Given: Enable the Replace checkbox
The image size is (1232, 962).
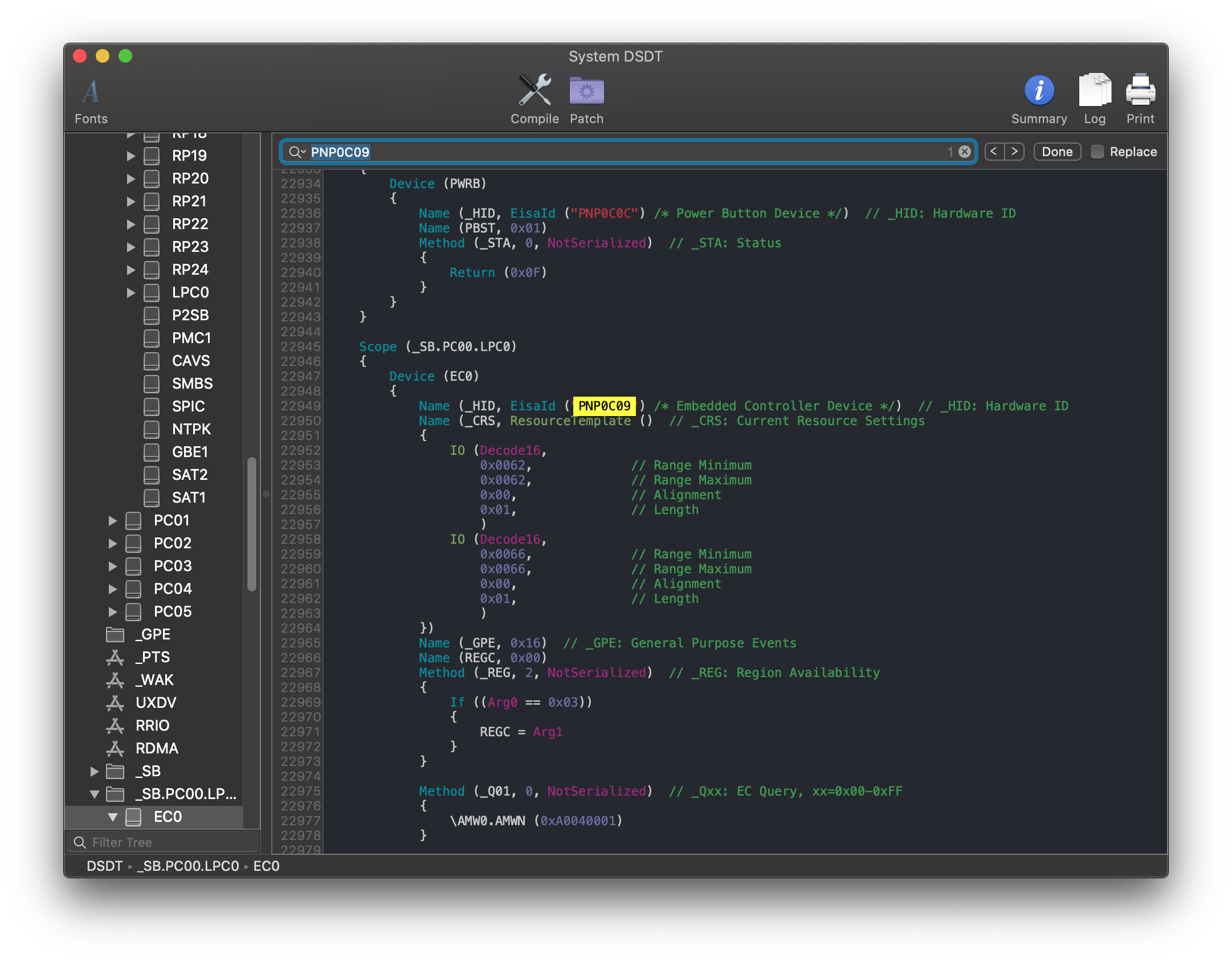Looking at the screenshot, I should click(x=1097, y=152).
